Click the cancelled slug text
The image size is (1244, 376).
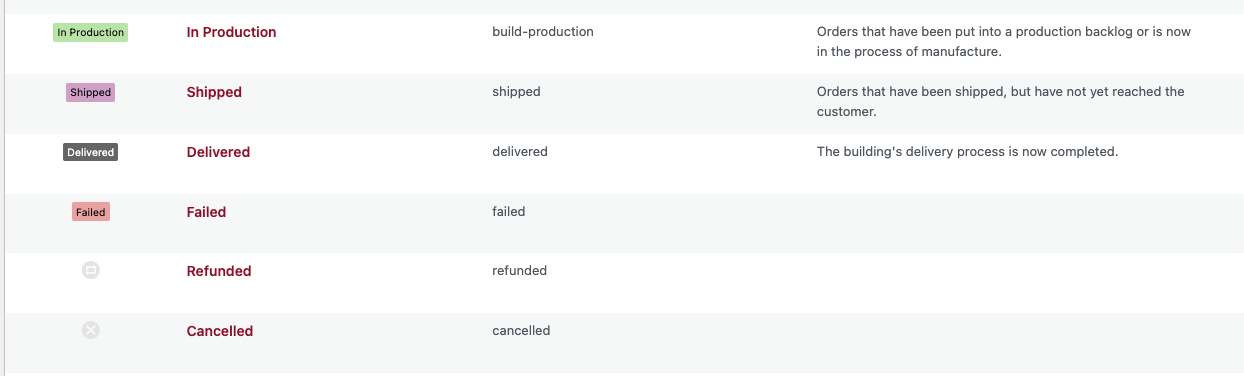[521, 330]
